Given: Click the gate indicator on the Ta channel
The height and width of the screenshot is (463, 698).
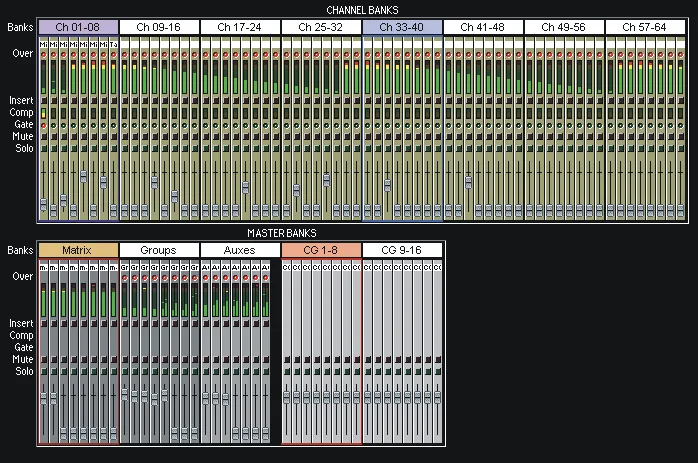Looking at the screenshot, I should click(114, 126).
